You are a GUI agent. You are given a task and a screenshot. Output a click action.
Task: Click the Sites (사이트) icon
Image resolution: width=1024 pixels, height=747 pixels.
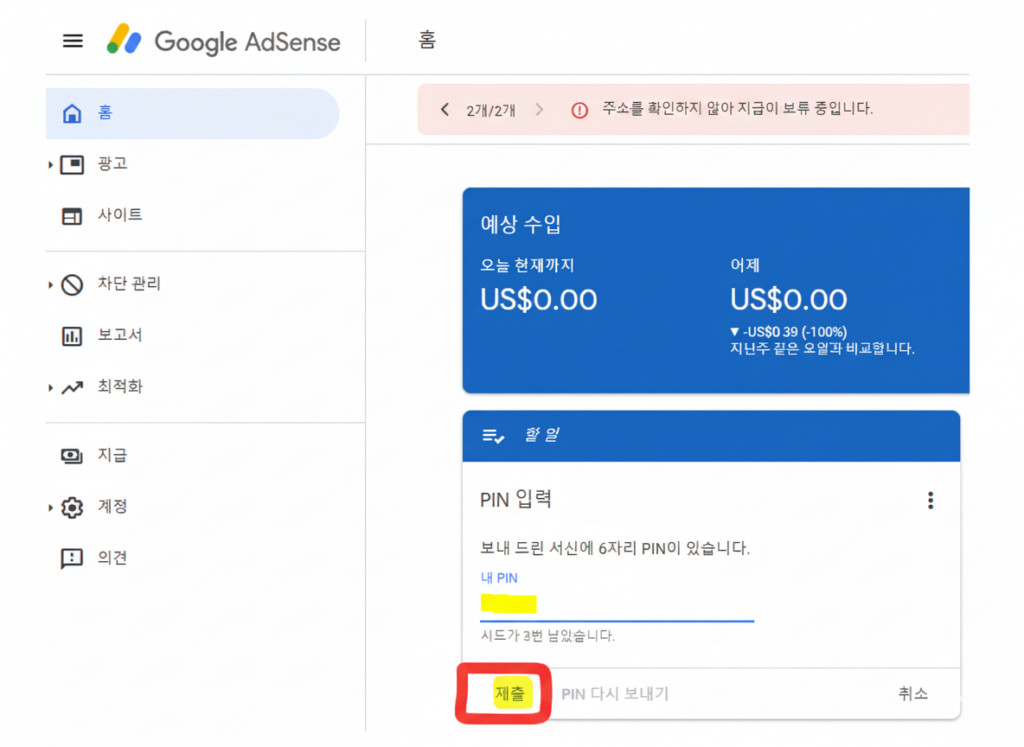coord(72,216)
